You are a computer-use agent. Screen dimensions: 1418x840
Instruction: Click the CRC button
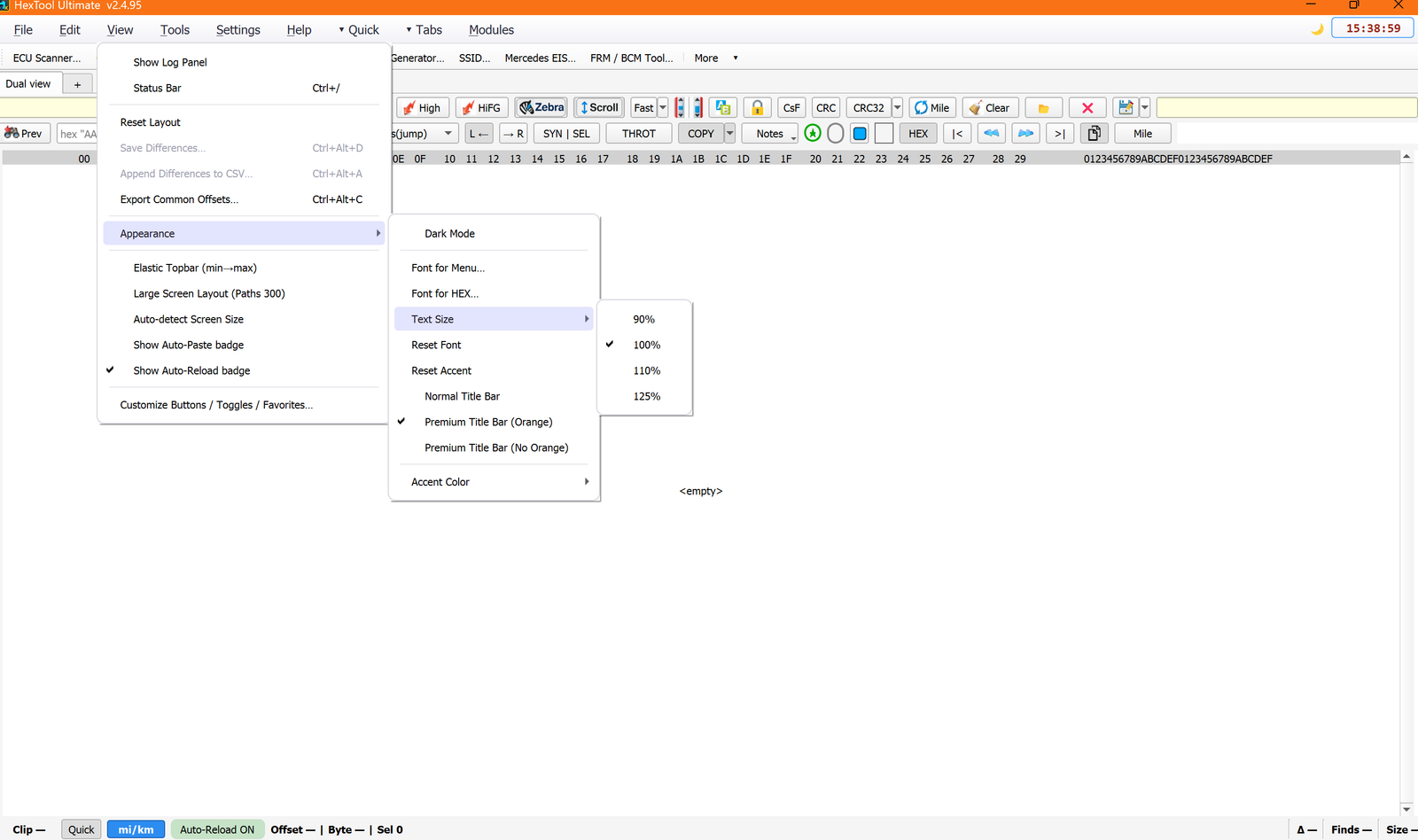826,108
